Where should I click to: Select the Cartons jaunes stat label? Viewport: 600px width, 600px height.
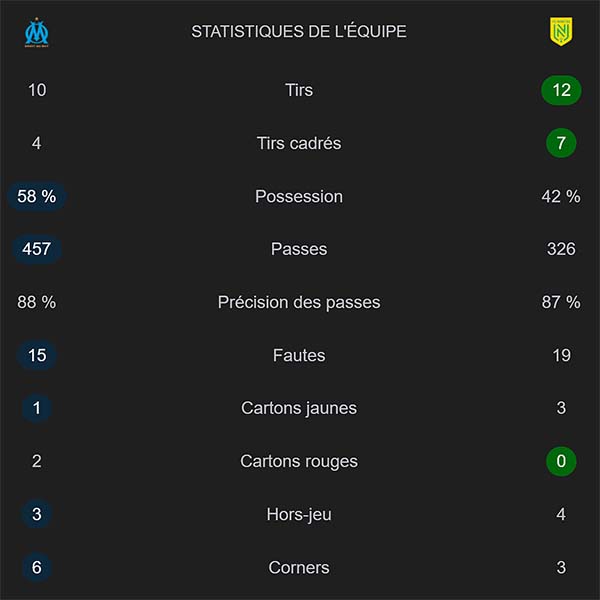click(x=299, y=408)
